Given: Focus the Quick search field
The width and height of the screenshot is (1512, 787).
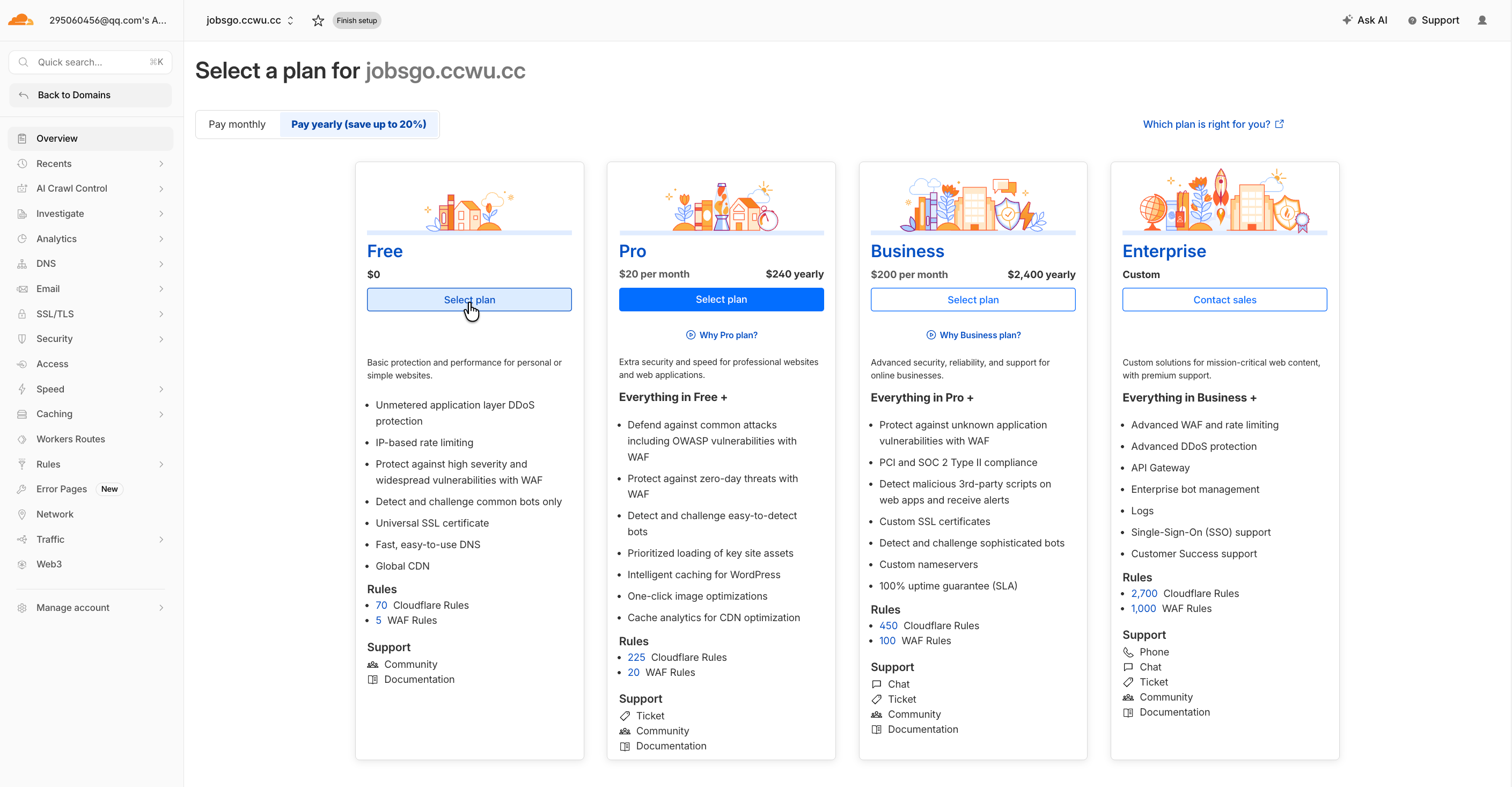Looking at the screenshot, I should pyautogui.click(x=90, y=62).
